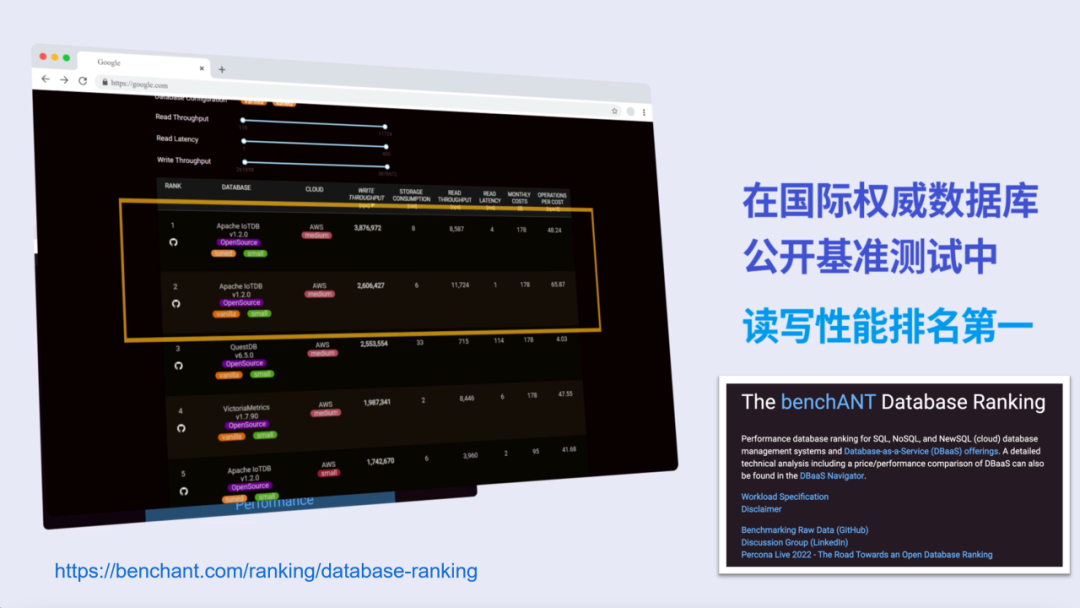This screenshot has width=1080, height=608.
Task: Open GitHub icon in the VictoriaMetrics row
Action: 181,428
